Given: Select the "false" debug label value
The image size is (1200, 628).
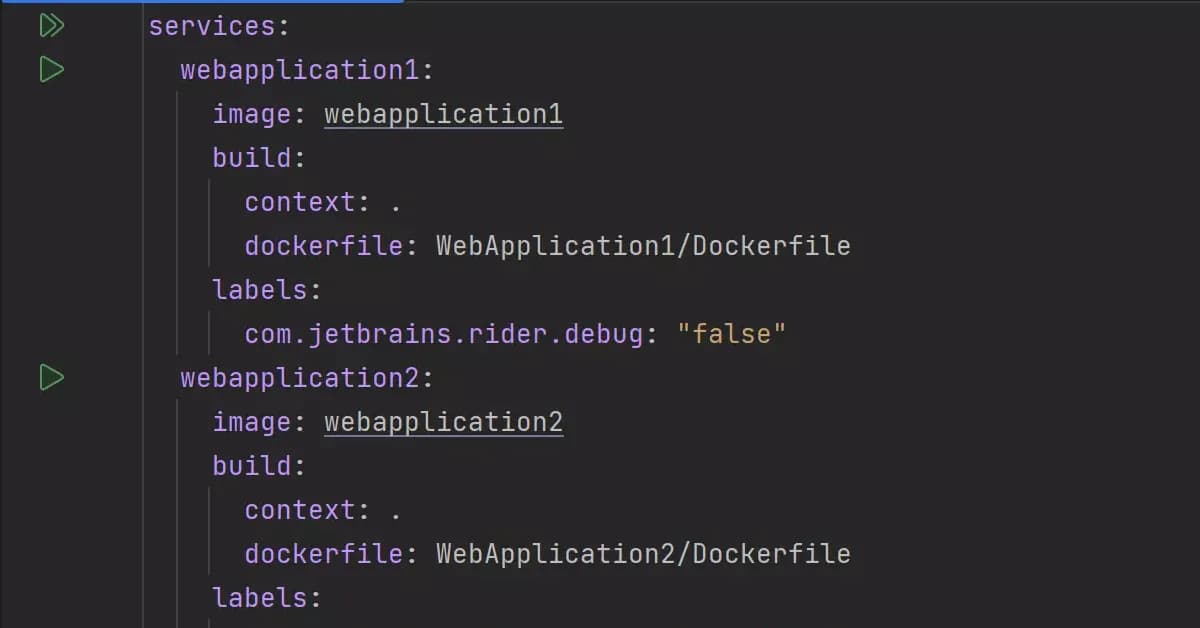Looking at the screenshot, I should [733, 333].
